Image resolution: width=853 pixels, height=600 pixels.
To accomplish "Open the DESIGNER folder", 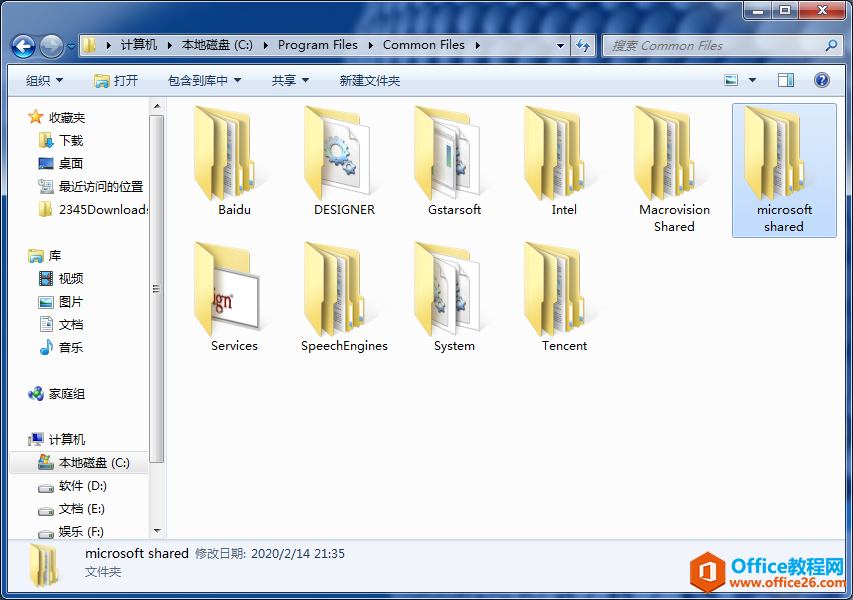I will [344, 163].
